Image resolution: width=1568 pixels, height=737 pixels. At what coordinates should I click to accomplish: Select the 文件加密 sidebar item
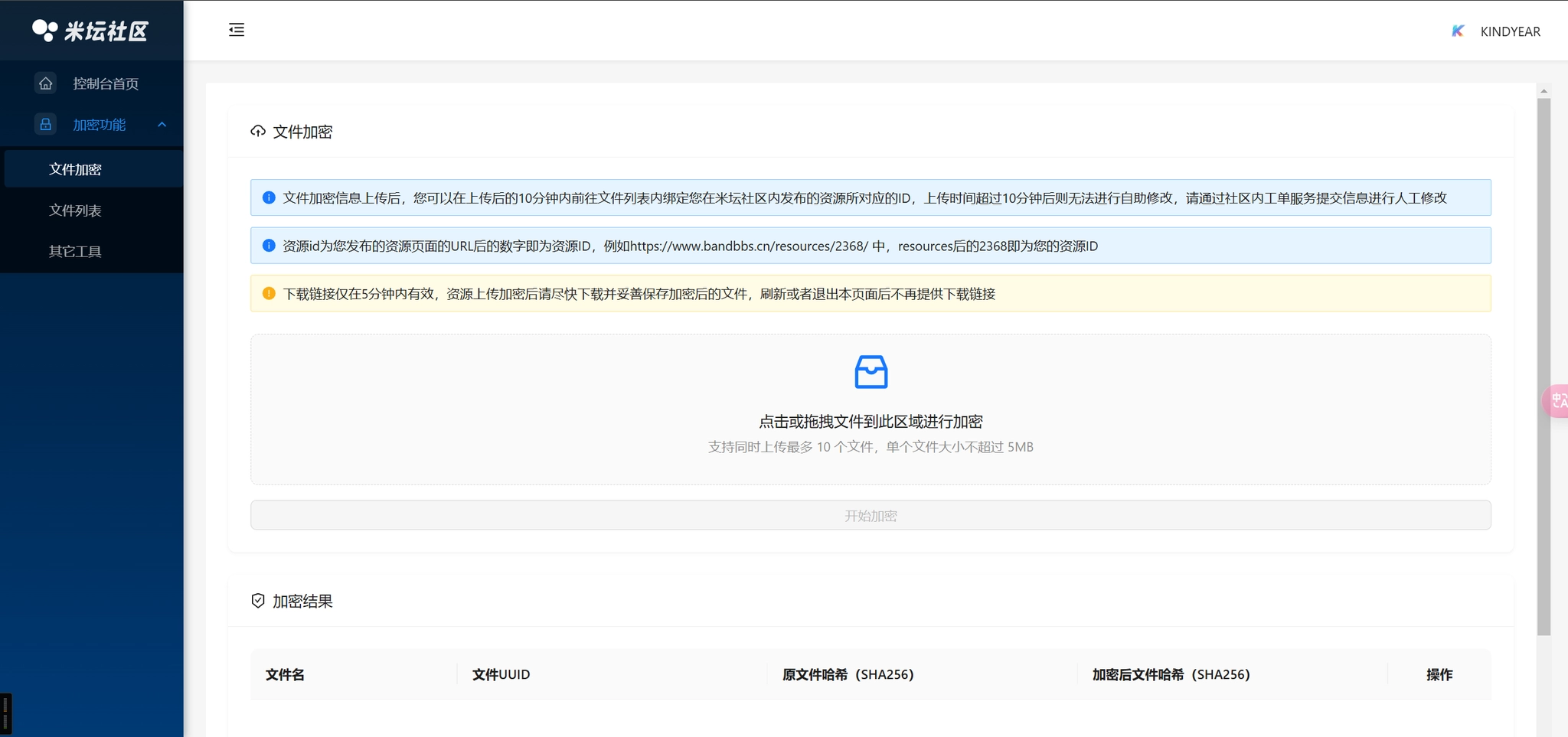[92, 169]
